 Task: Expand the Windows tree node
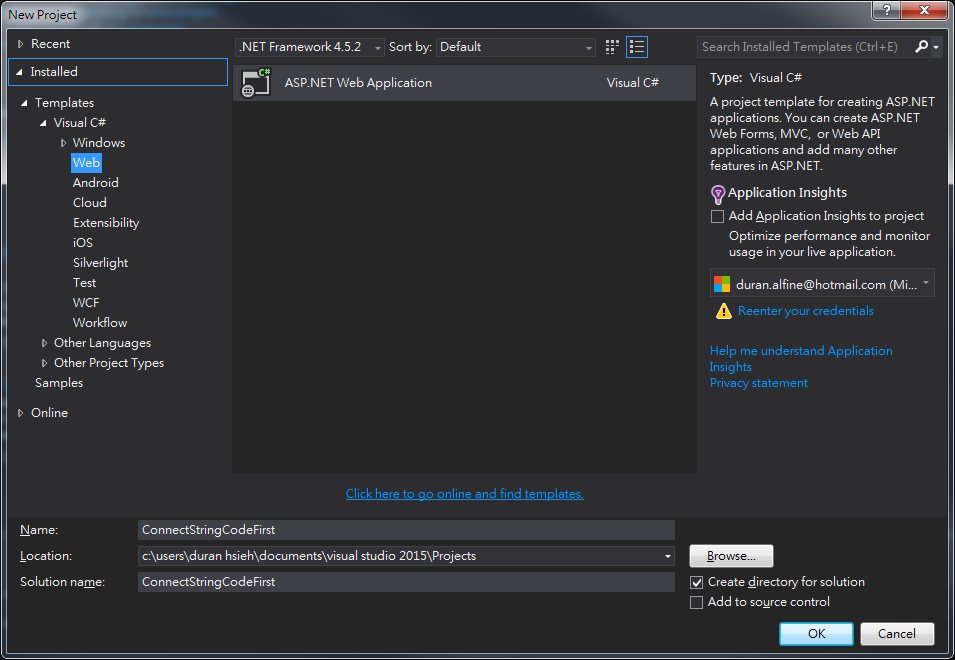pyautogui.click(x=63, y=143)
